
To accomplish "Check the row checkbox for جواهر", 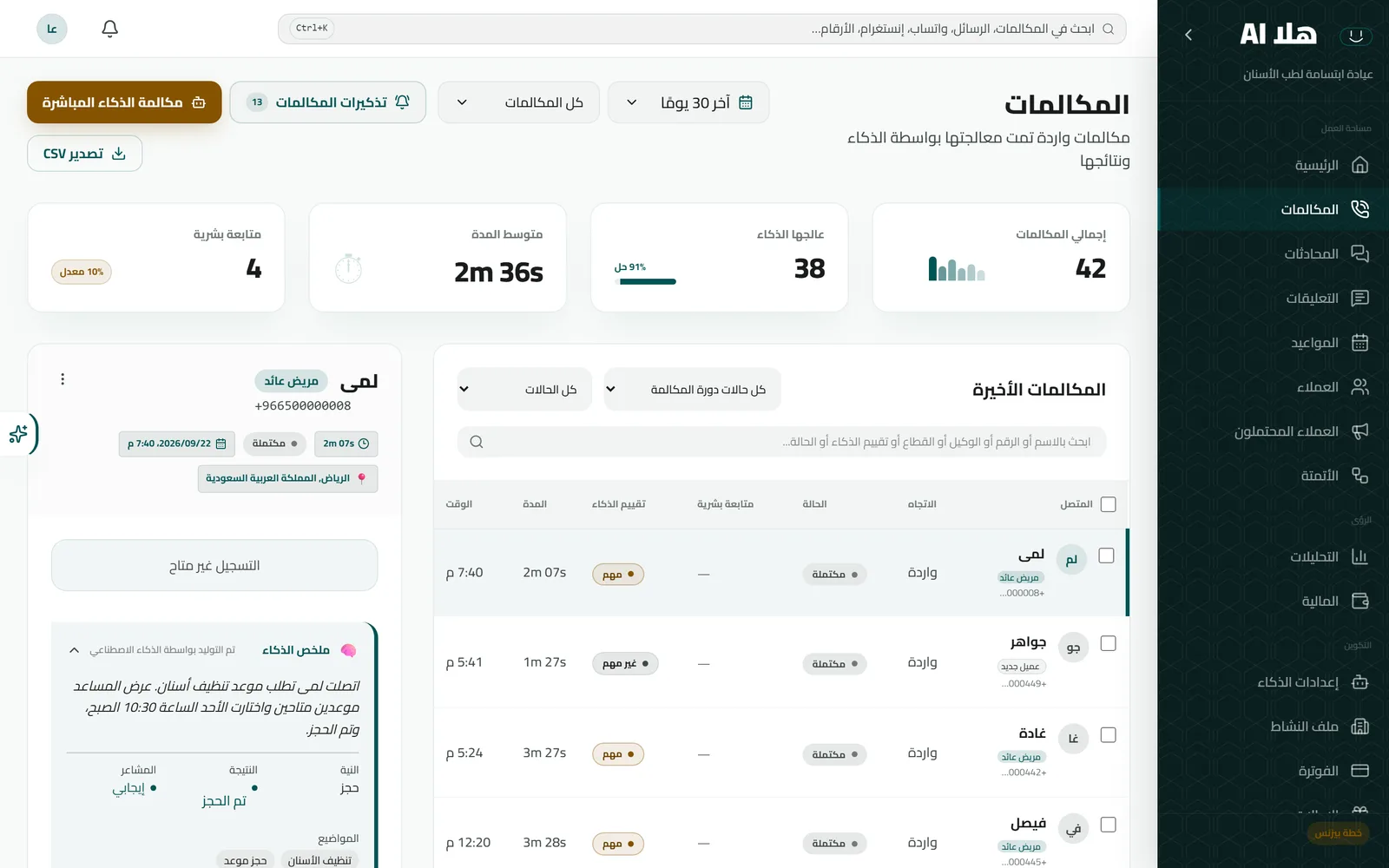I will (1108, 643).
